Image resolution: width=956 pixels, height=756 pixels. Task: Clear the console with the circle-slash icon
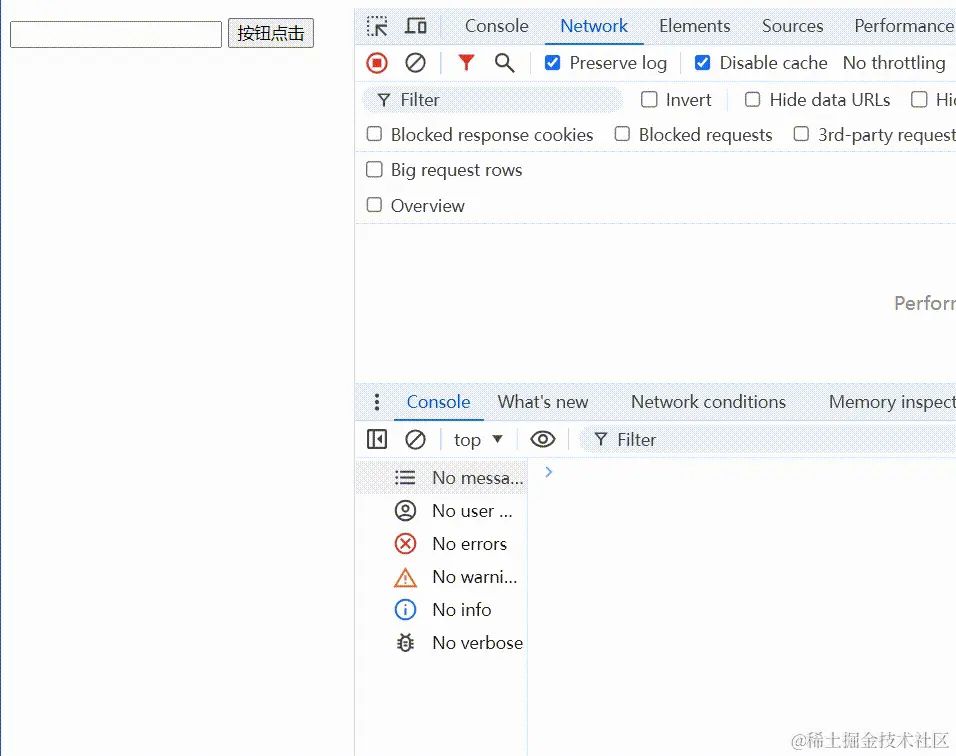pyautogui.click(x=415, y=439)
